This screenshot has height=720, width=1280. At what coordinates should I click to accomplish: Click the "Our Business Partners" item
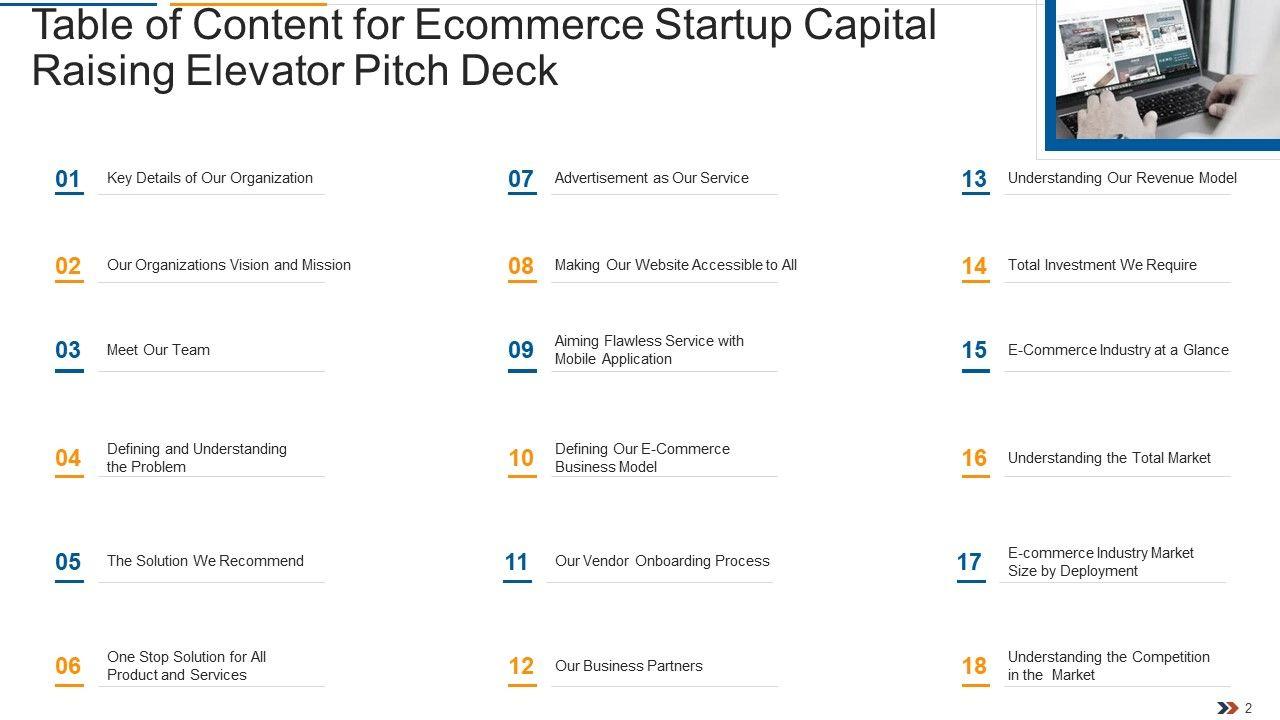point(628,666)
